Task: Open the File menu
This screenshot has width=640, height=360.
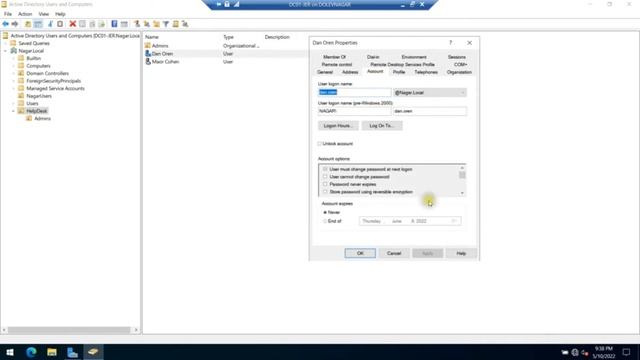Action: click(8, 14)
